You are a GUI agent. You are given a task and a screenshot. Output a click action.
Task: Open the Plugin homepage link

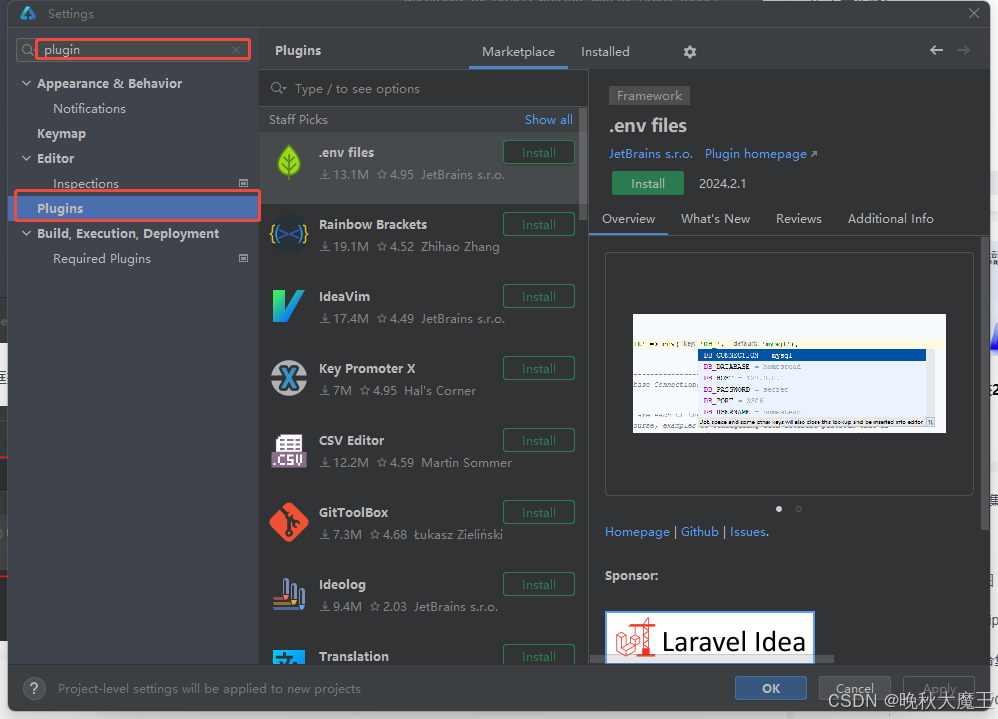coord(760,154)
